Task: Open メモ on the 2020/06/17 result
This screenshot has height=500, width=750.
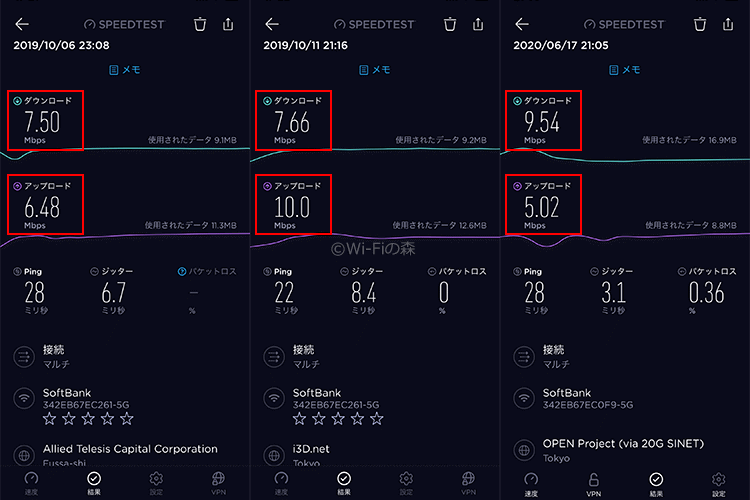Action: (x=624, y=70)
